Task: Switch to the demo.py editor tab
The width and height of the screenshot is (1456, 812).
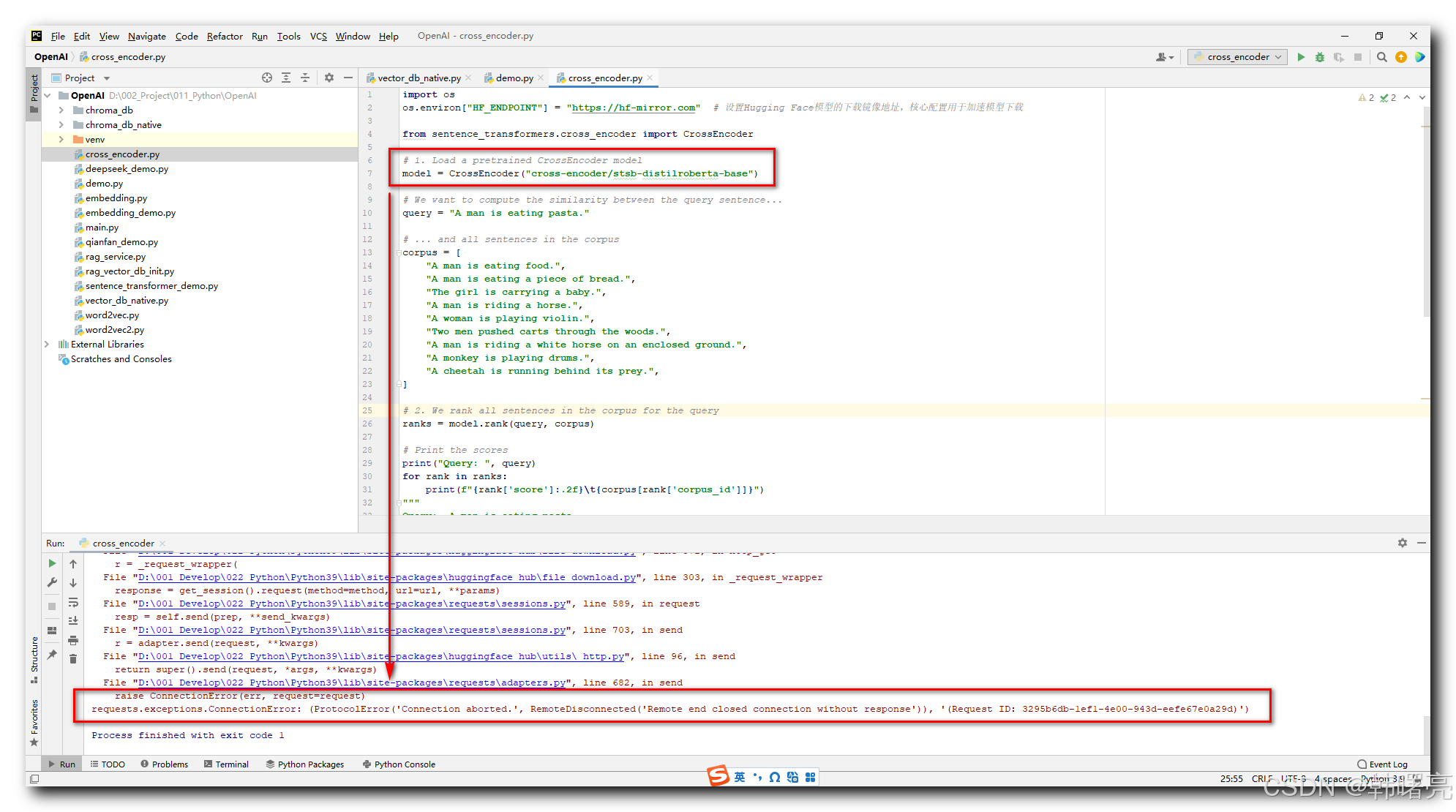Action: (x=514, y=77)
